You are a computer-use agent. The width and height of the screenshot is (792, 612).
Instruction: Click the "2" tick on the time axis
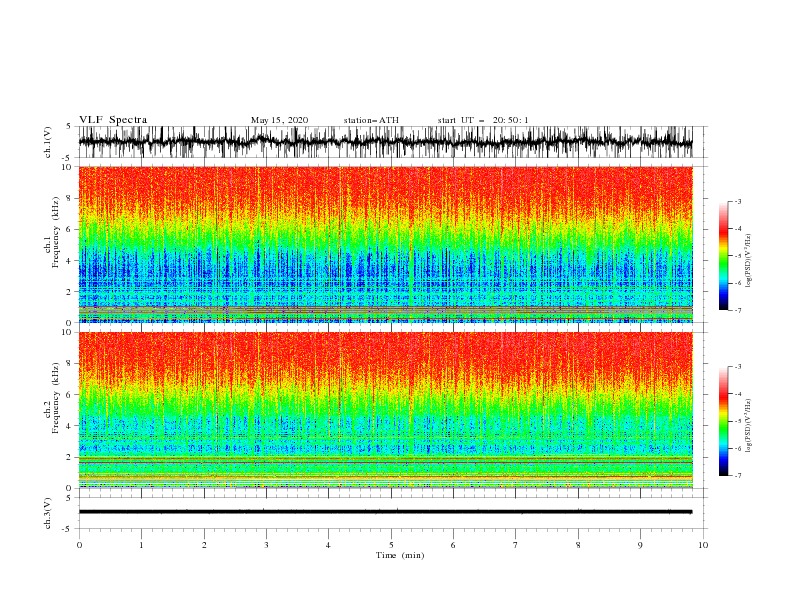[204, 545]
